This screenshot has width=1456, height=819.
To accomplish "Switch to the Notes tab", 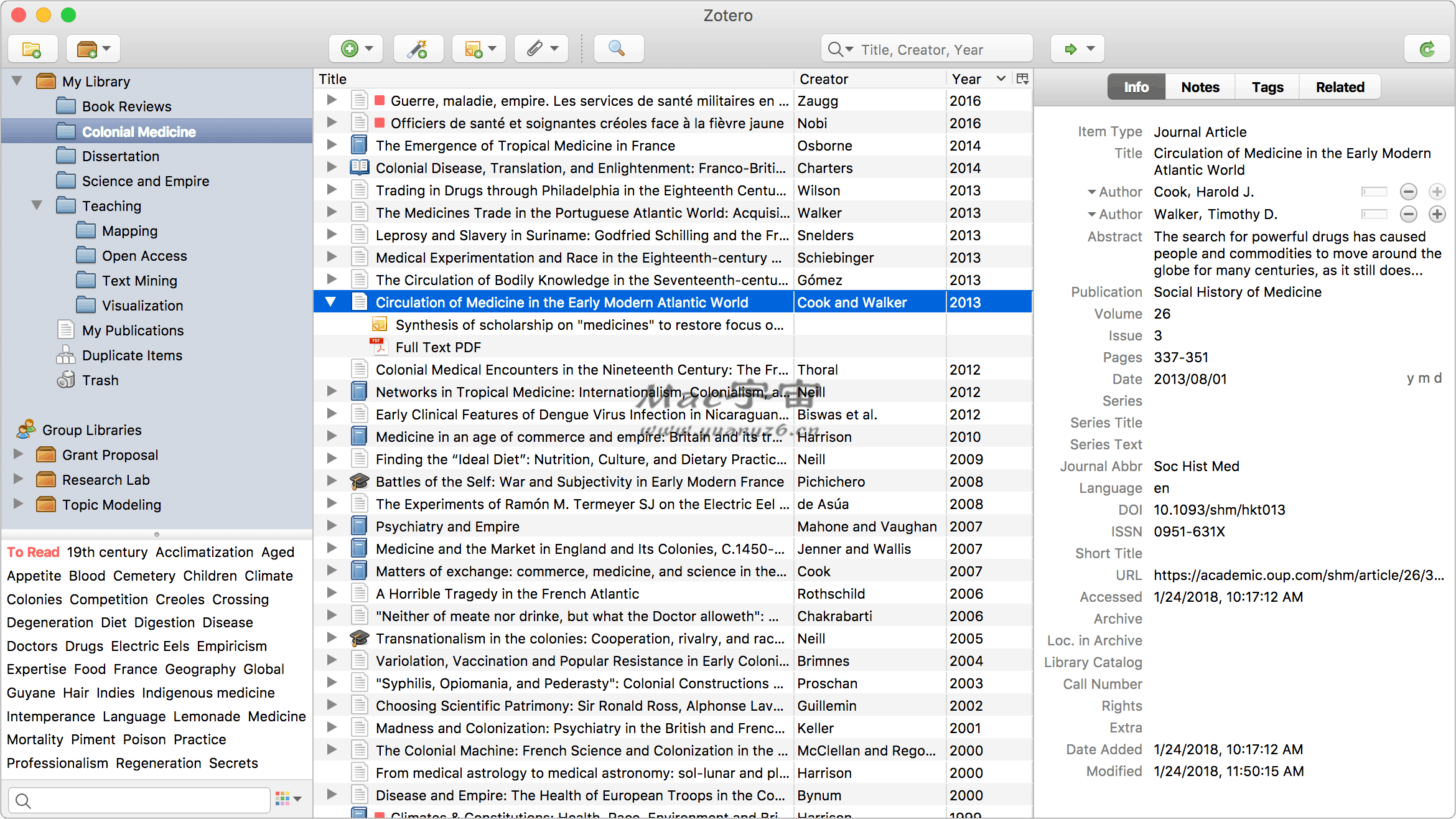I will pyautogui.click(x=1200, y=87).
